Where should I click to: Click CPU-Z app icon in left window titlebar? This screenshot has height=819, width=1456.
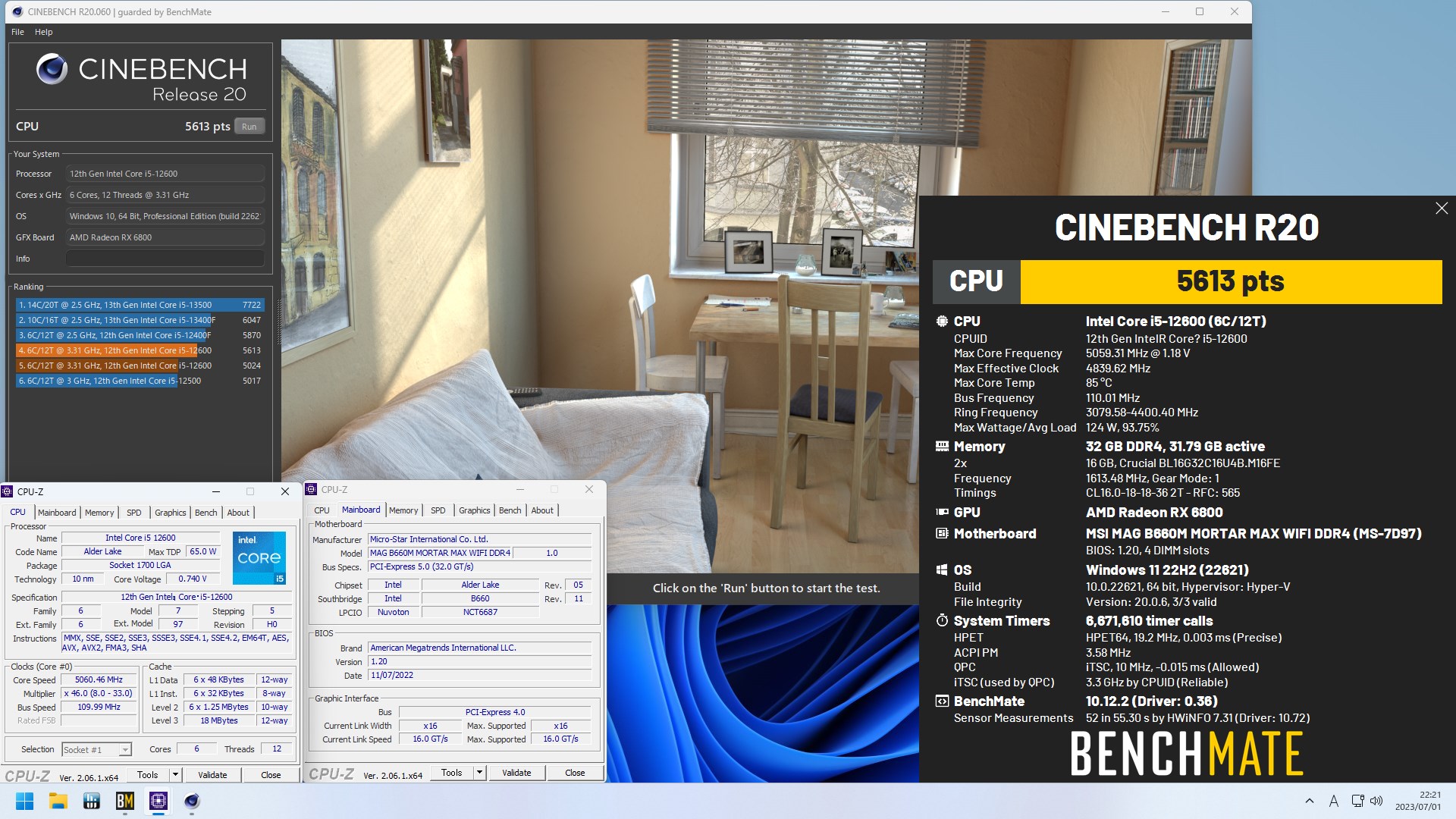(x=8, y=491)
